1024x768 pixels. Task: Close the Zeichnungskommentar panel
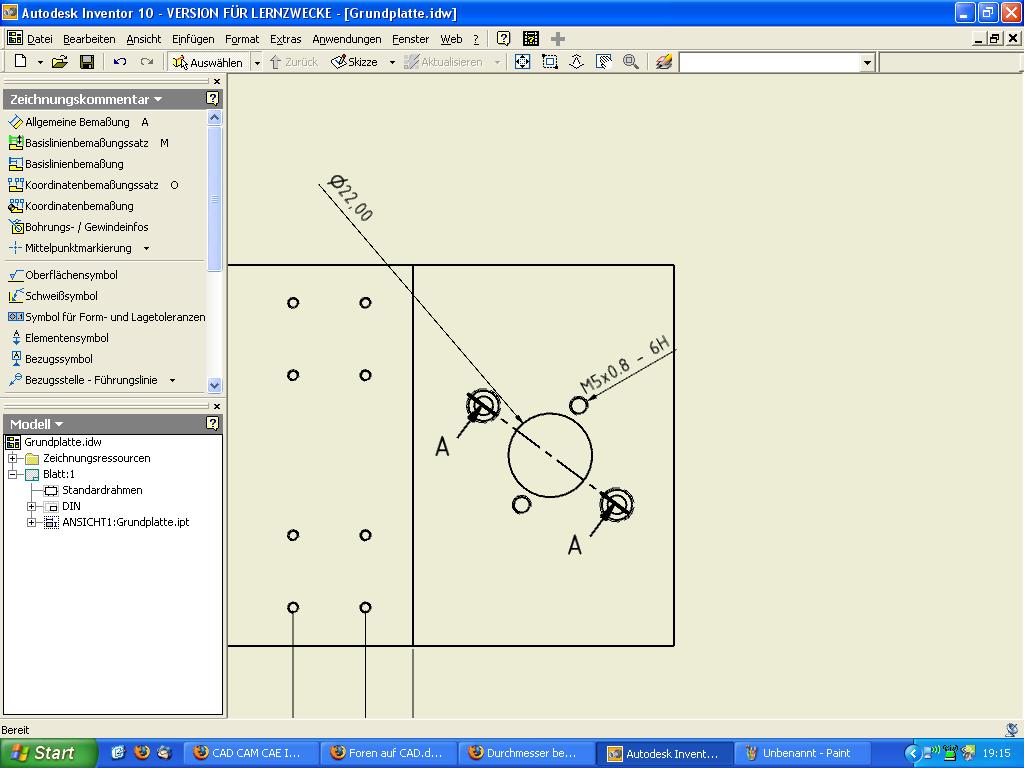pyautogui.click(x=217, y=82)
